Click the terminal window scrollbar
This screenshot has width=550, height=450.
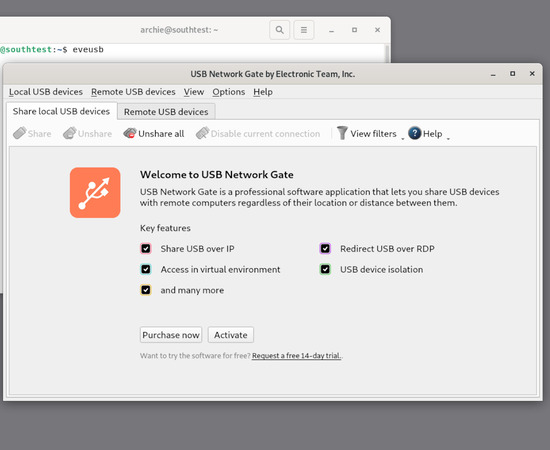pos(387,53)
